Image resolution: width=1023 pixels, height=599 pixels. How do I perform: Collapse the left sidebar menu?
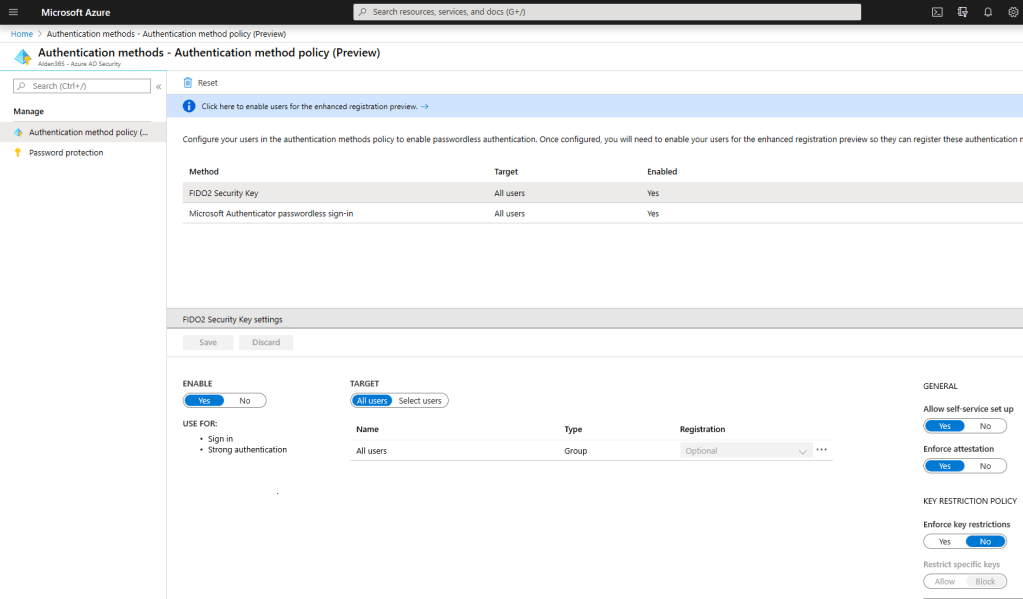[158, 87]
